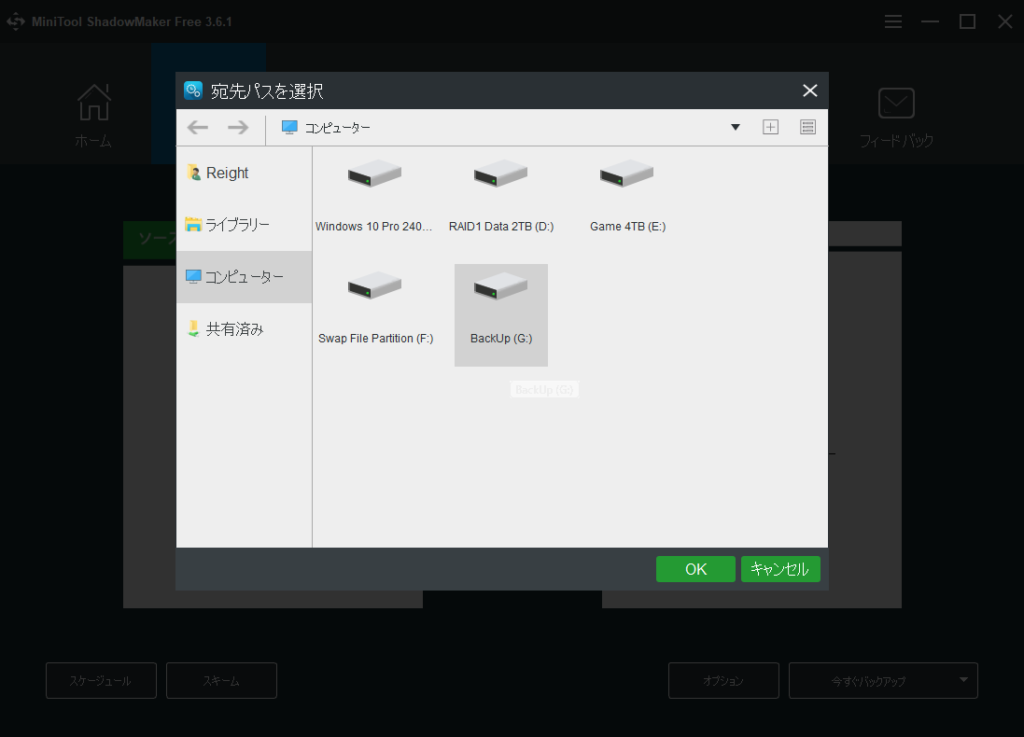Select コンピューター in the sidebar

tap(244, 277)
